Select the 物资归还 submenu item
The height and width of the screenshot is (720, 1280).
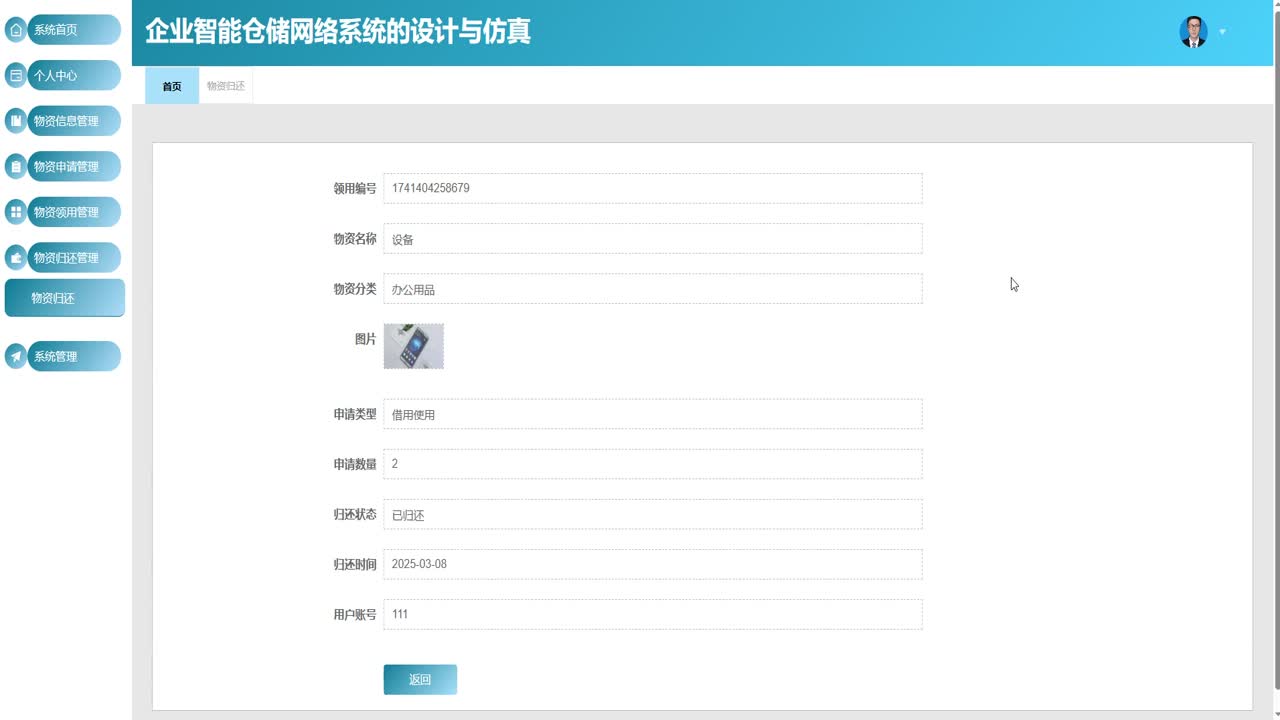point(65,298)
